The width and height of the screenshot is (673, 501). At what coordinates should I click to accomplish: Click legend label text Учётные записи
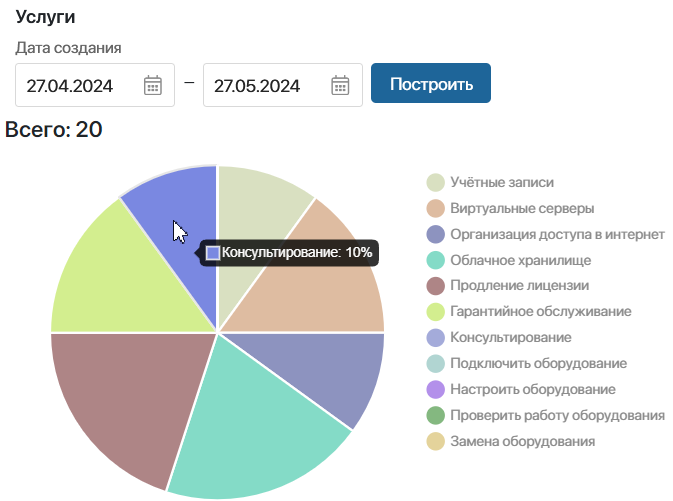pos(502,182)
